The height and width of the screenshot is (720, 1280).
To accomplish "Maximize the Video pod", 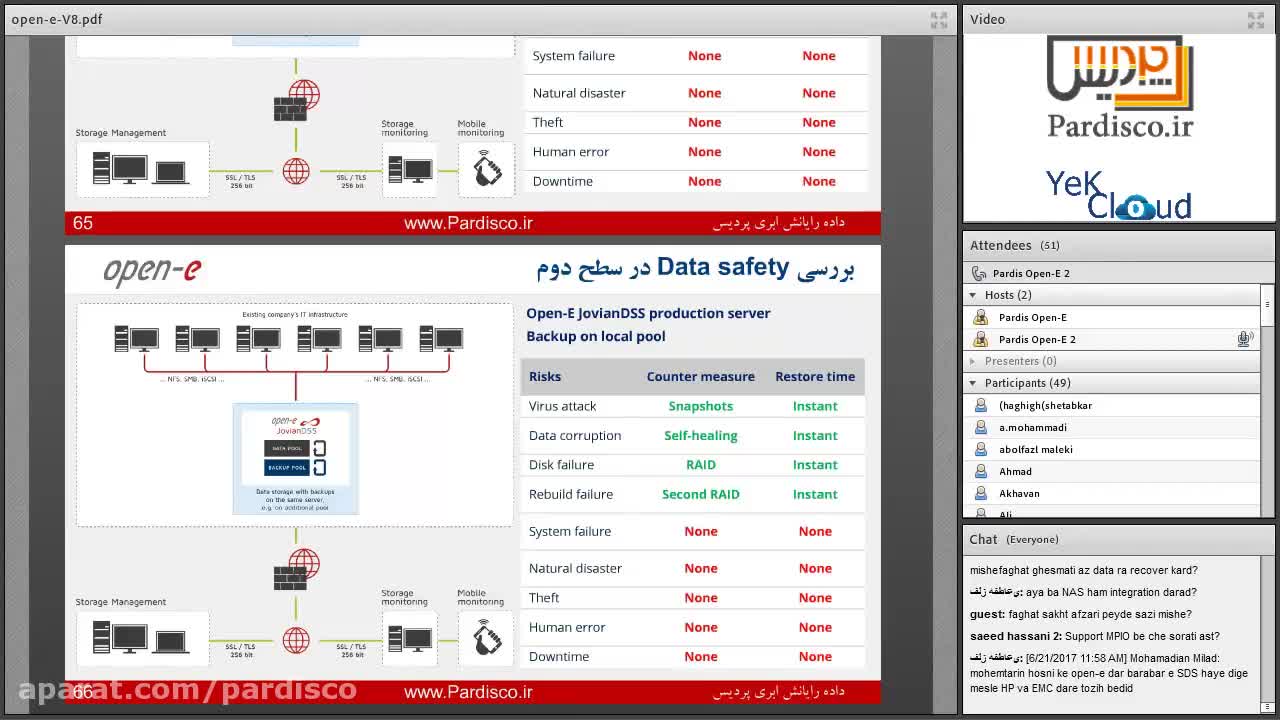I will tap(1255, 19).
